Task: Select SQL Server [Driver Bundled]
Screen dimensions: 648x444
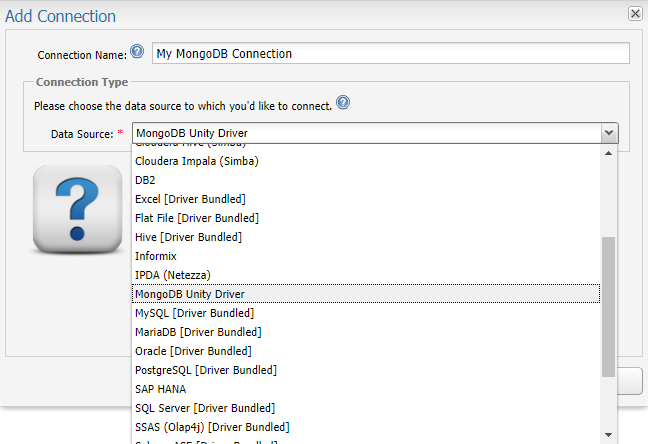Action: pos(366,408)
